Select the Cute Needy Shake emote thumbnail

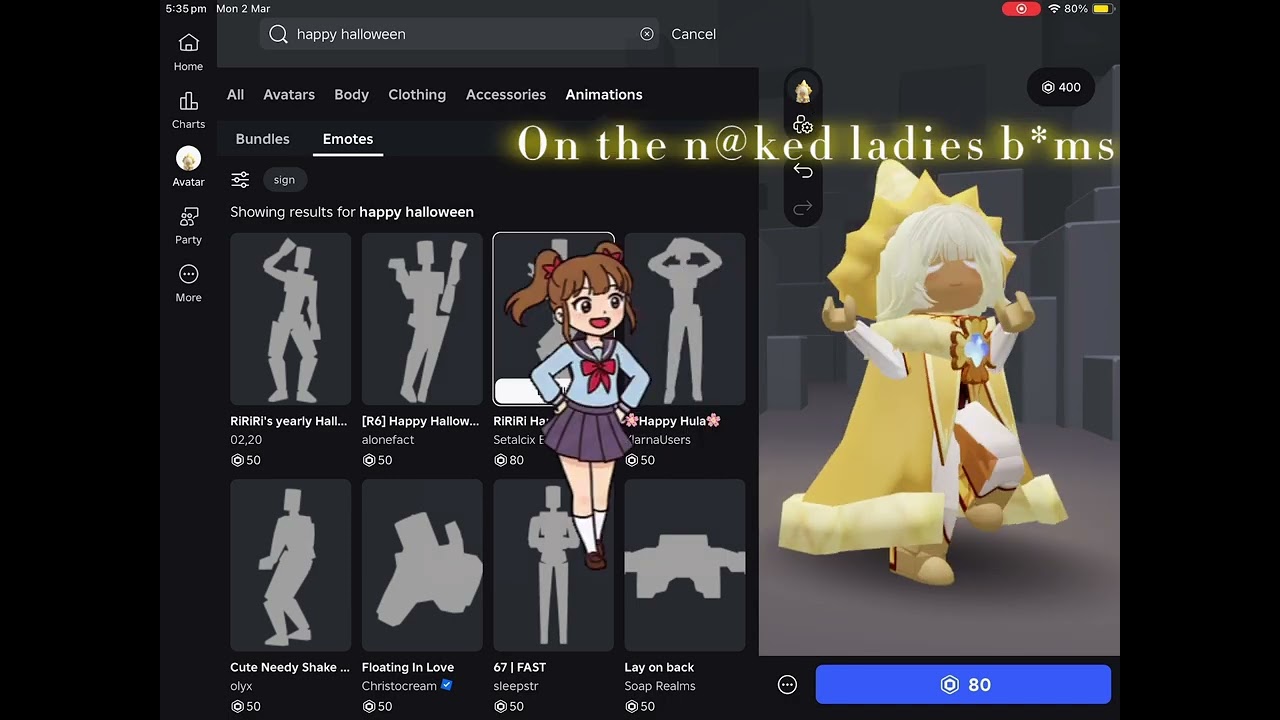click(x=291, y=565)
